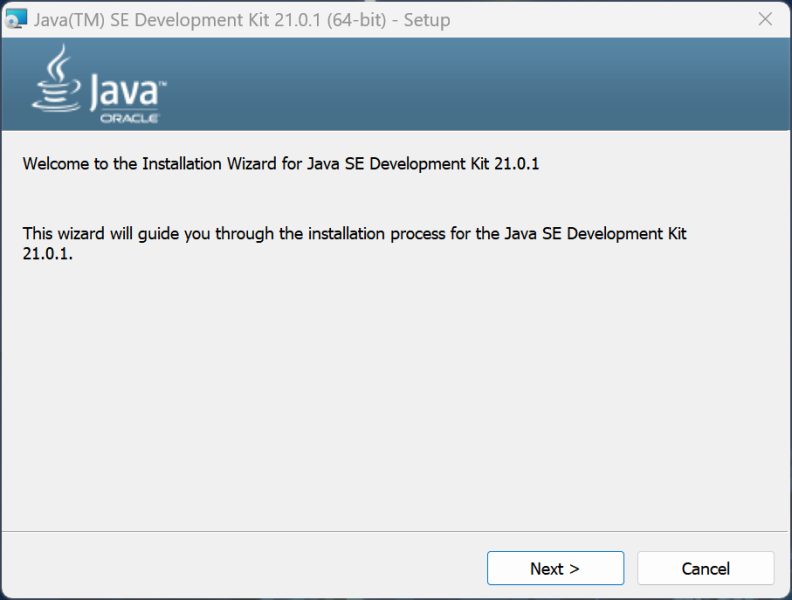Click the Java Oracle logo
The image size is (792, 600).
99,84
